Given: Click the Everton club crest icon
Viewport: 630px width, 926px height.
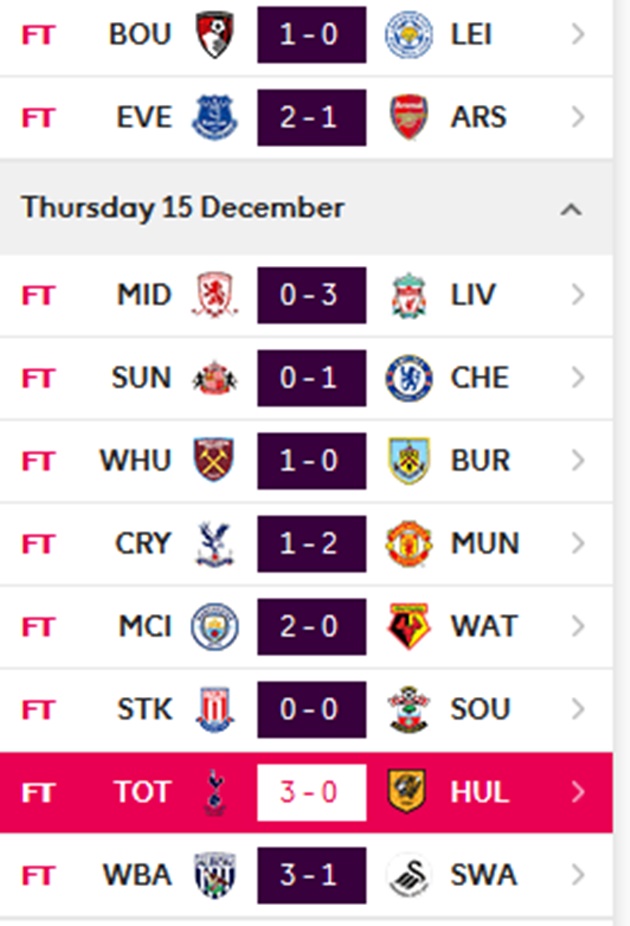Looking at the screenshot, I should click(x=213, y=117).
